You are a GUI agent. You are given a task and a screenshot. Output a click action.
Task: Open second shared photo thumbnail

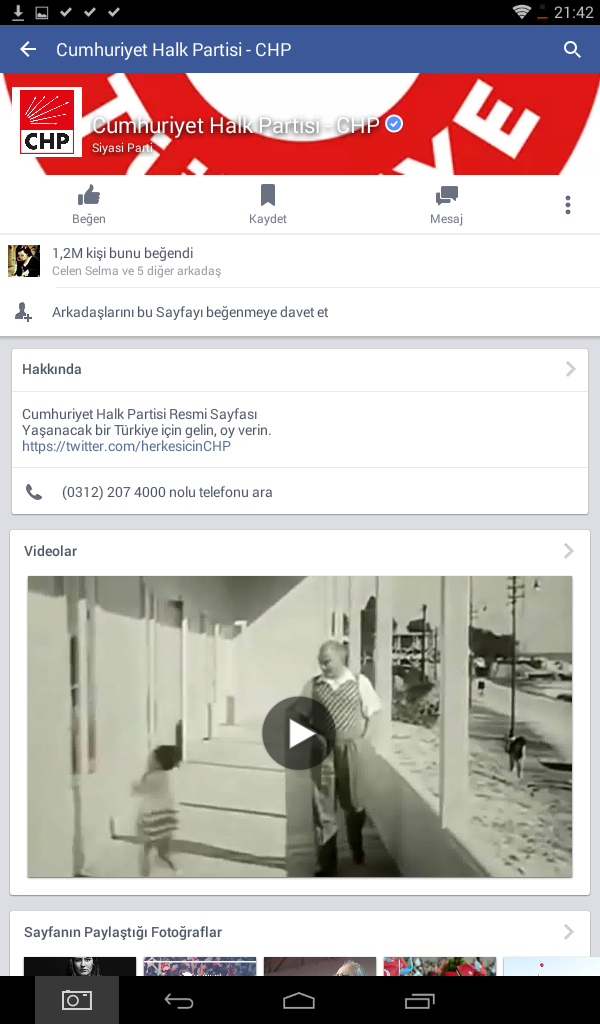tap(200, 967)
